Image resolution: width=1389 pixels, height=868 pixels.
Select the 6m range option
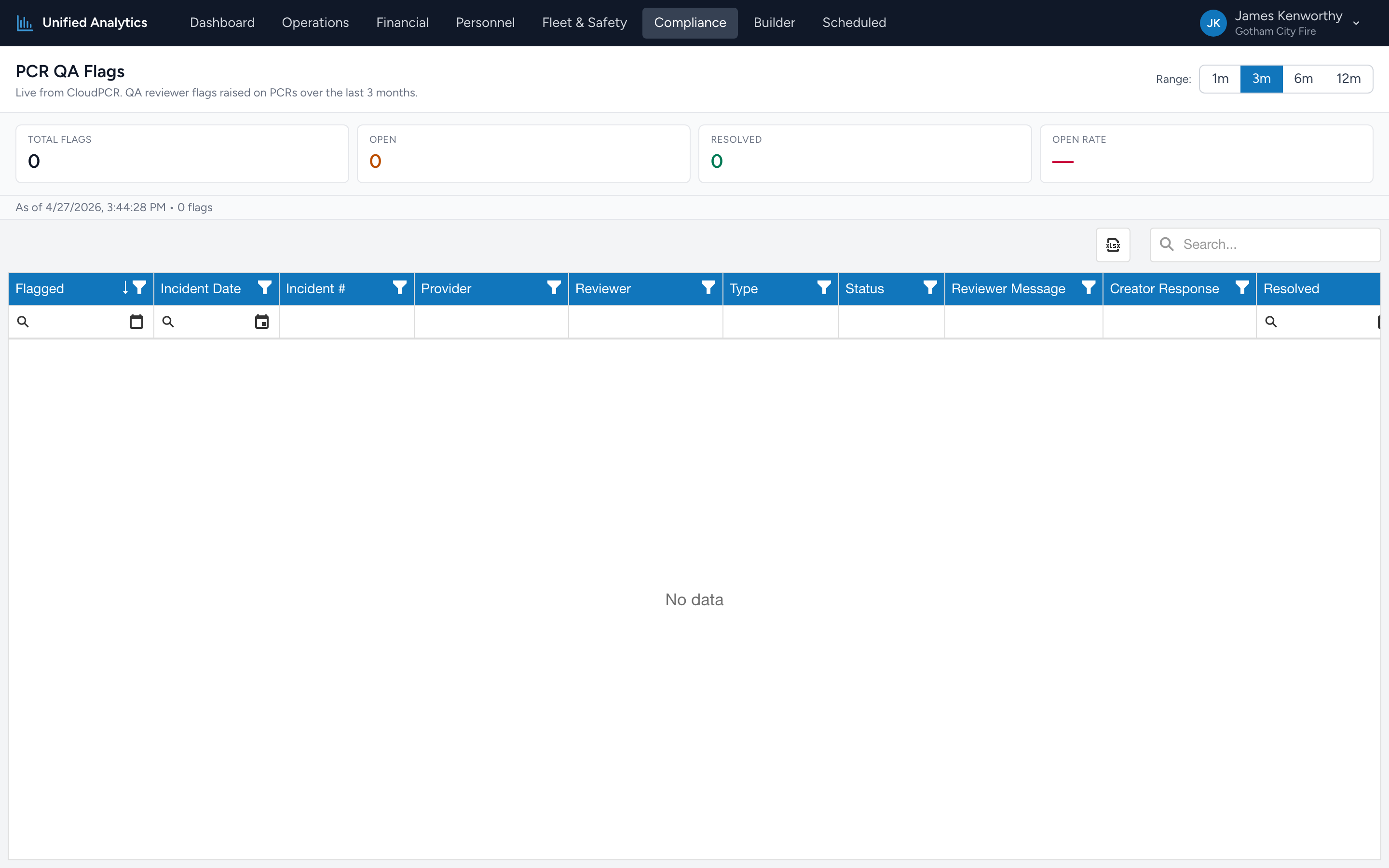point(1304,79)
